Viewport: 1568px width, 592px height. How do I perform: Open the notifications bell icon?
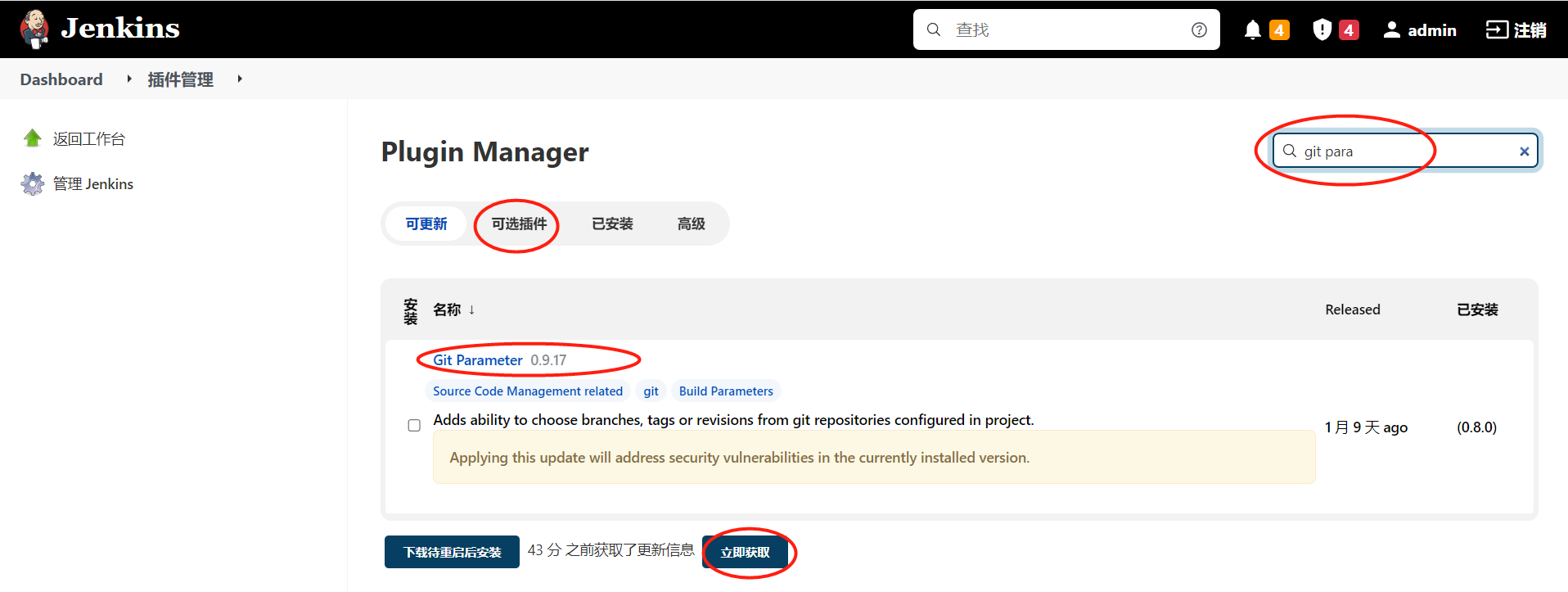1252,30
